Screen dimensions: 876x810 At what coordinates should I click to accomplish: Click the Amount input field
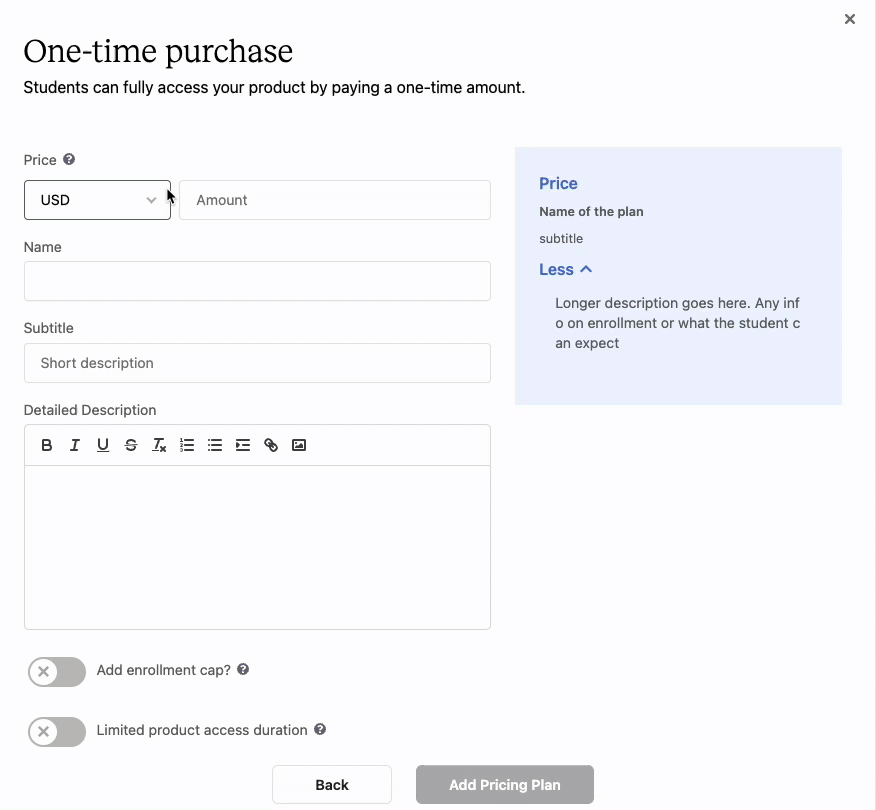335,200
